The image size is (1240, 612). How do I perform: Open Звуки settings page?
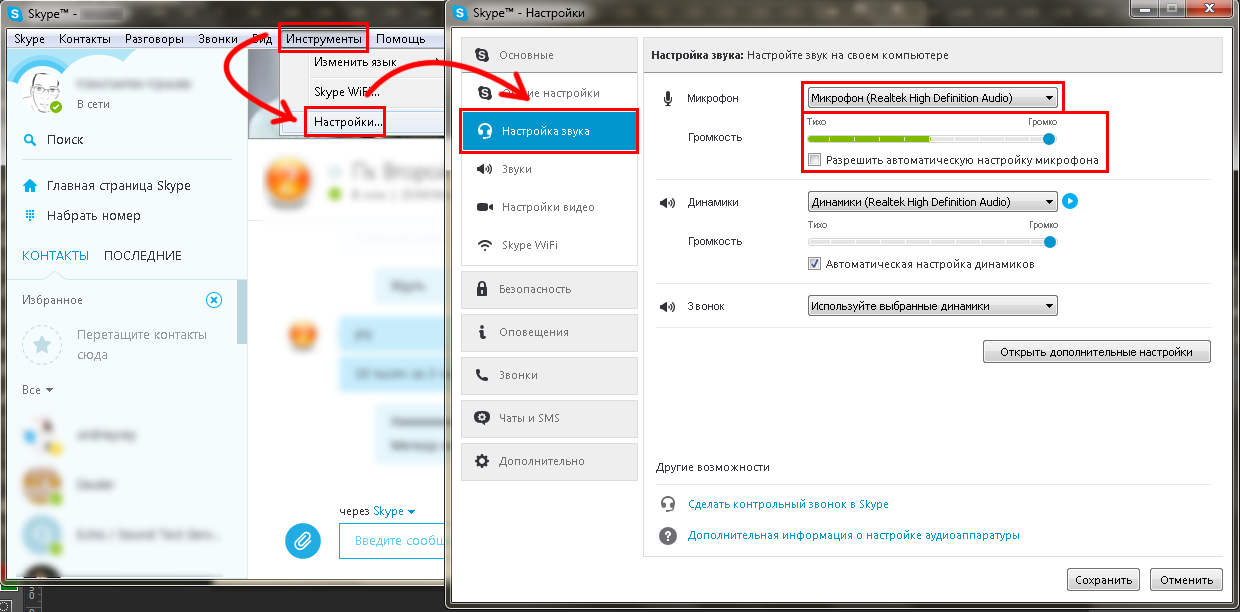(x=549, y=169)
